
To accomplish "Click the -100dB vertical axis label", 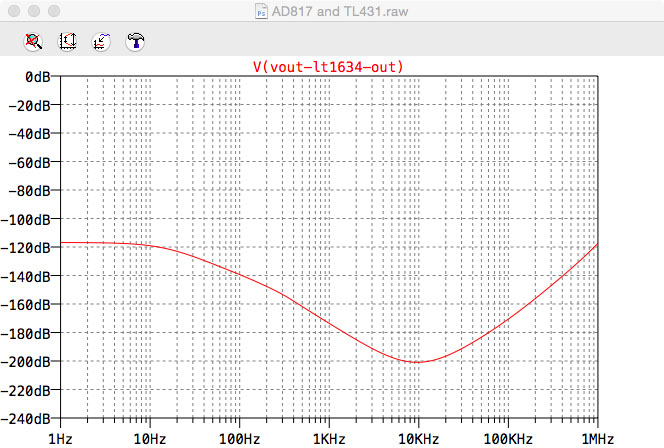I will pos(25,220).
